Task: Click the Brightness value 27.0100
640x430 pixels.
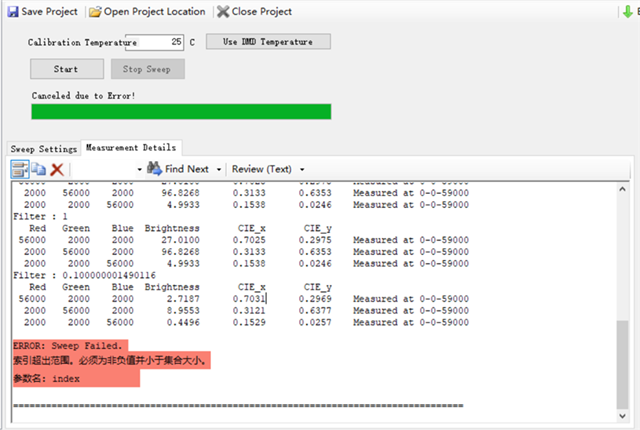Action: point(180,240)
